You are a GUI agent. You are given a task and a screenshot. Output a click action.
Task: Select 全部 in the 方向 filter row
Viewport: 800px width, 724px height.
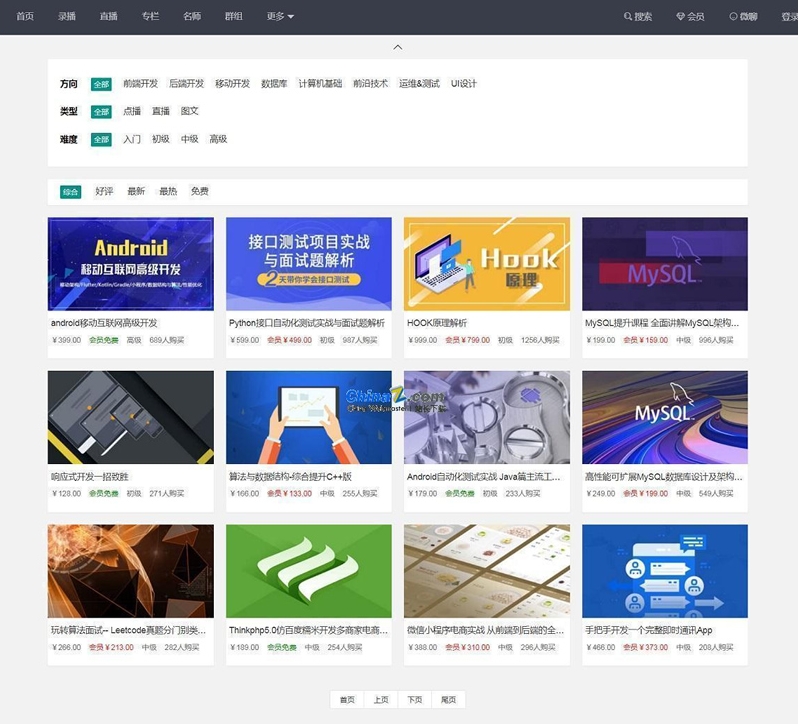tap(101, 84)
